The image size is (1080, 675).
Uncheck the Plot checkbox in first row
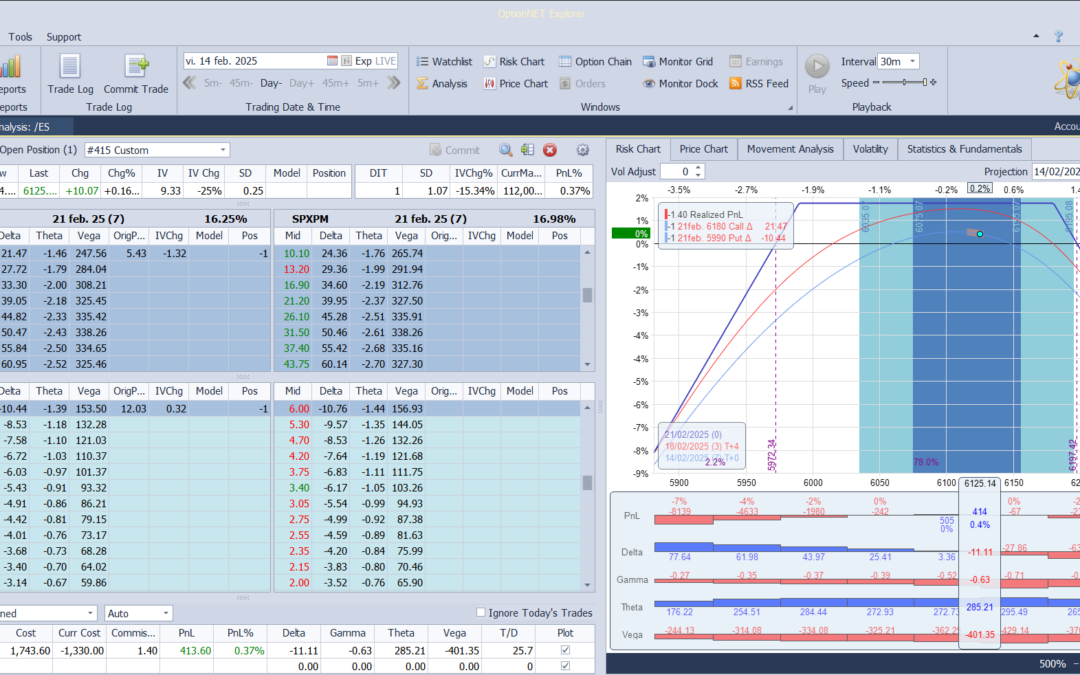(566, 651)
